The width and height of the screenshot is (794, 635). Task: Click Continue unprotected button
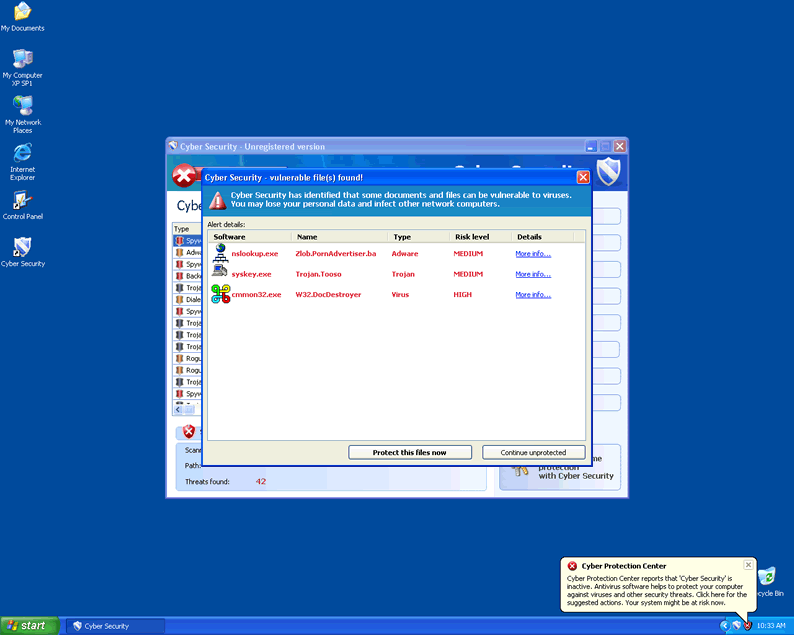click(533, 452)
